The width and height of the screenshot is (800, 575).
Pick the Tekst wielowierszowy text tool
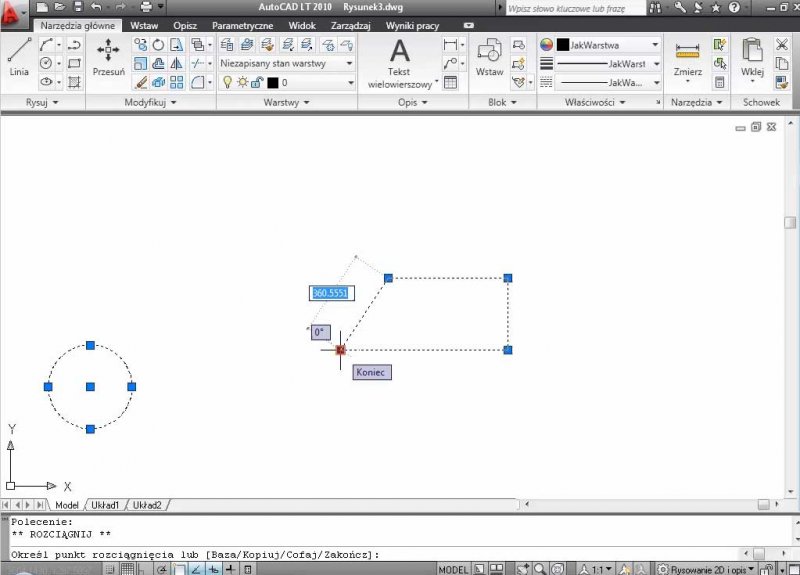click(399, 60)
